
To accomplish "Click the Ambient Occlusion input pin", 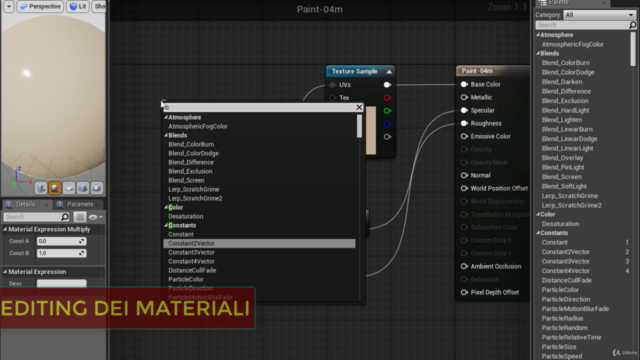I will 464,267.
